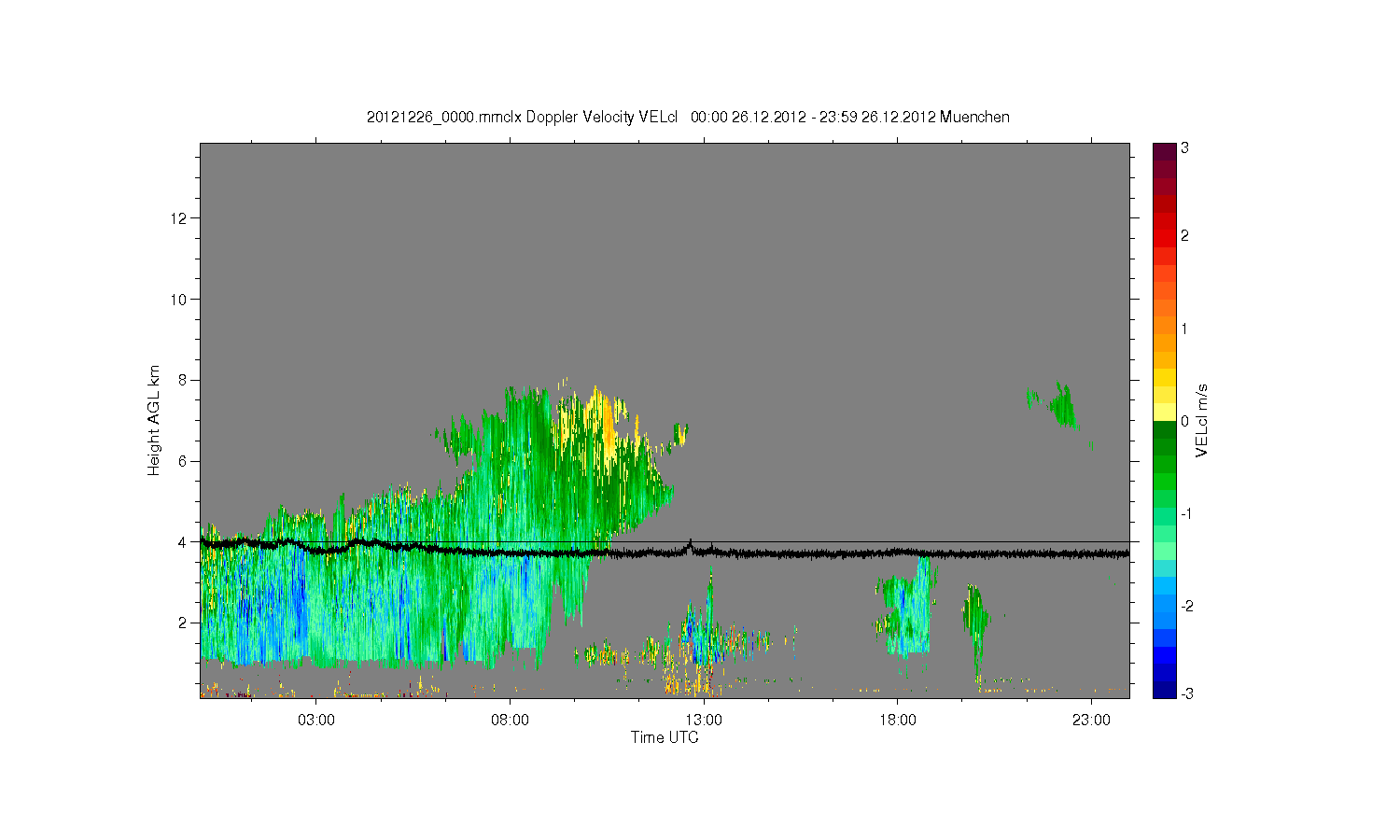The image size is (1400, 840).
Task: Click the 08:00 time tick label
Action: (x=510, y=721)
